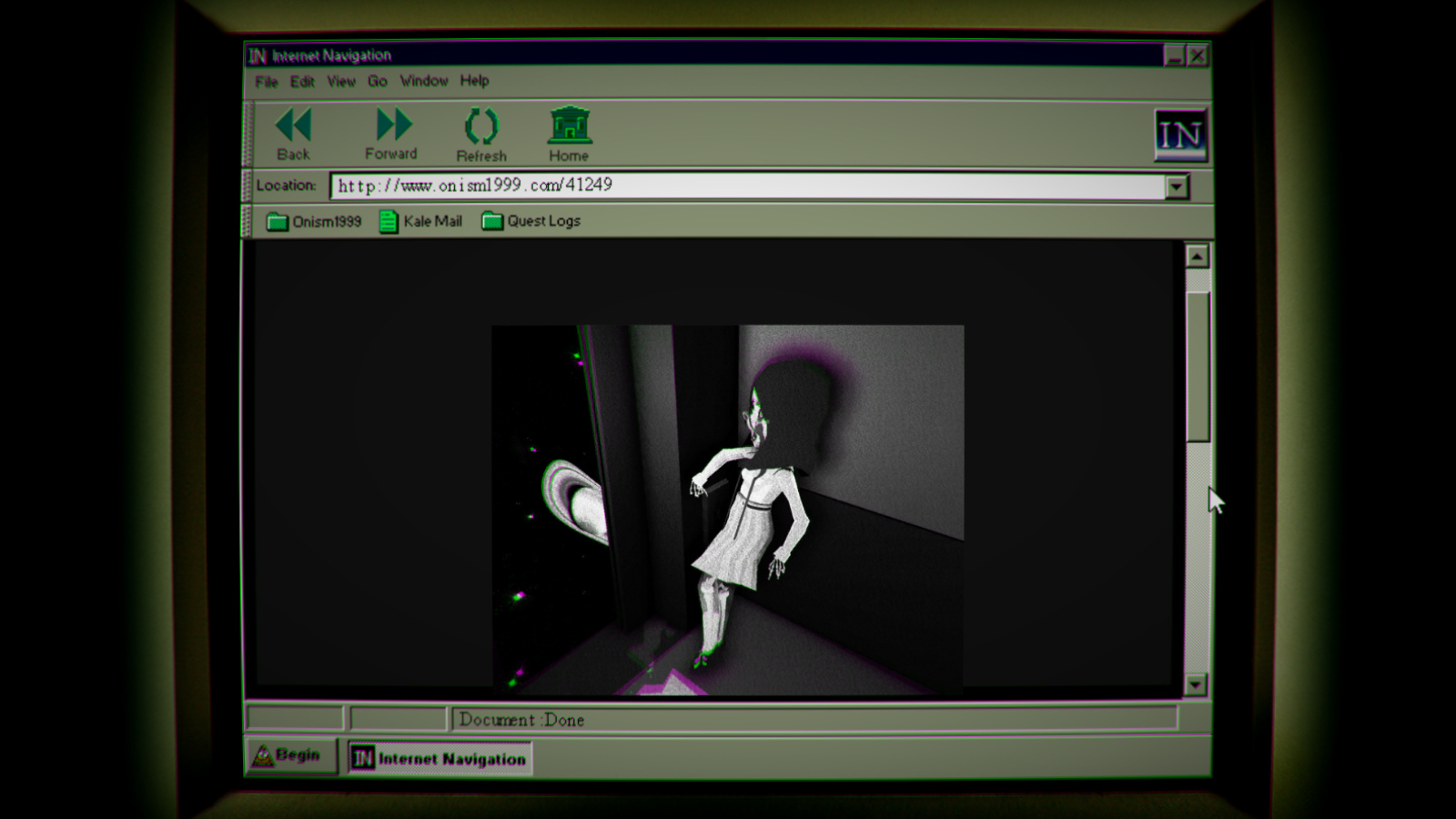This screenshot has height=819, width=1456.
Task: Click the Location URL input field
Action: click(x=746, y=186)
